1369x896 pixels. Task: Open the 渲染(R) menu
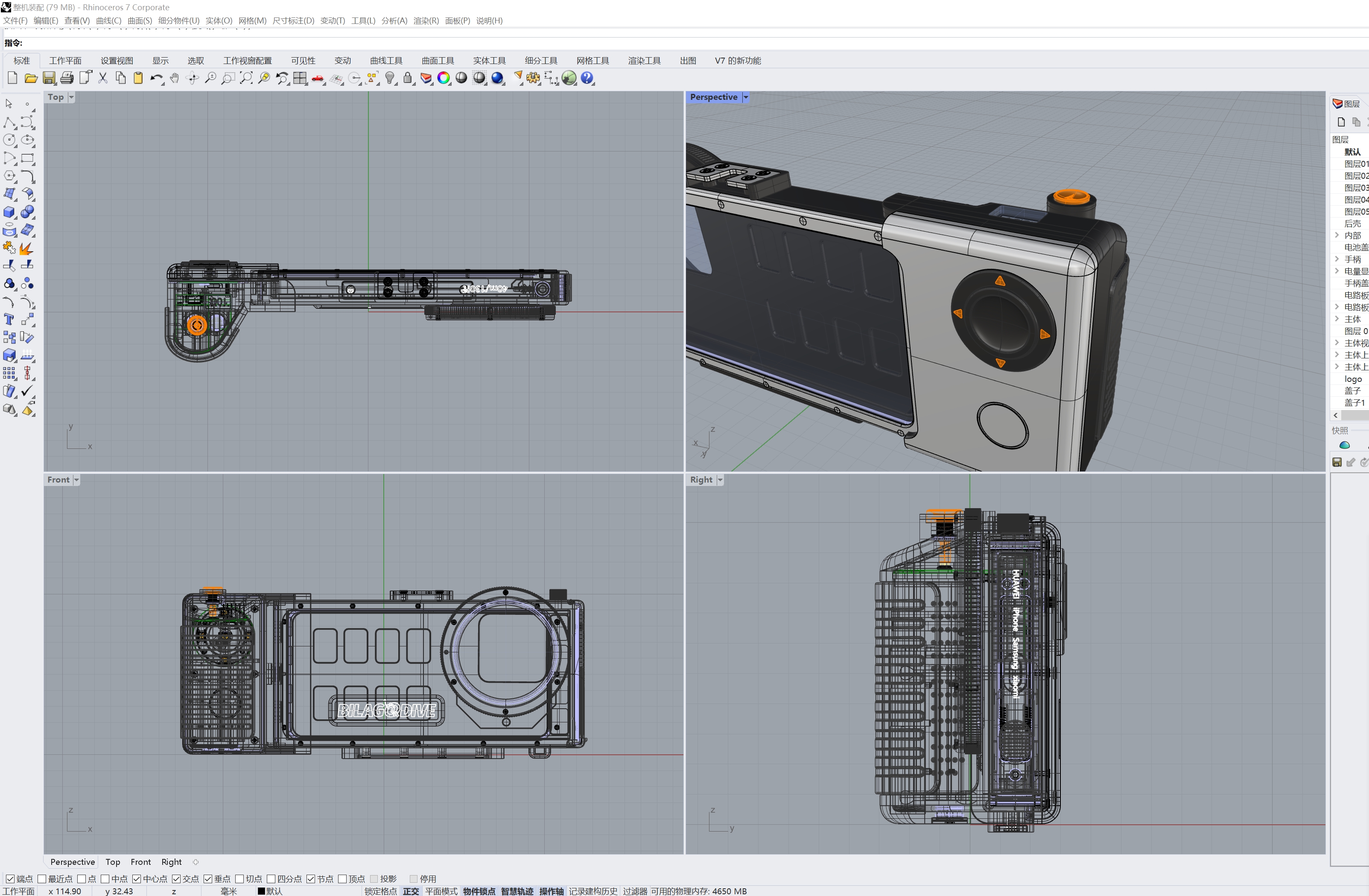click(x=425, y=21)
